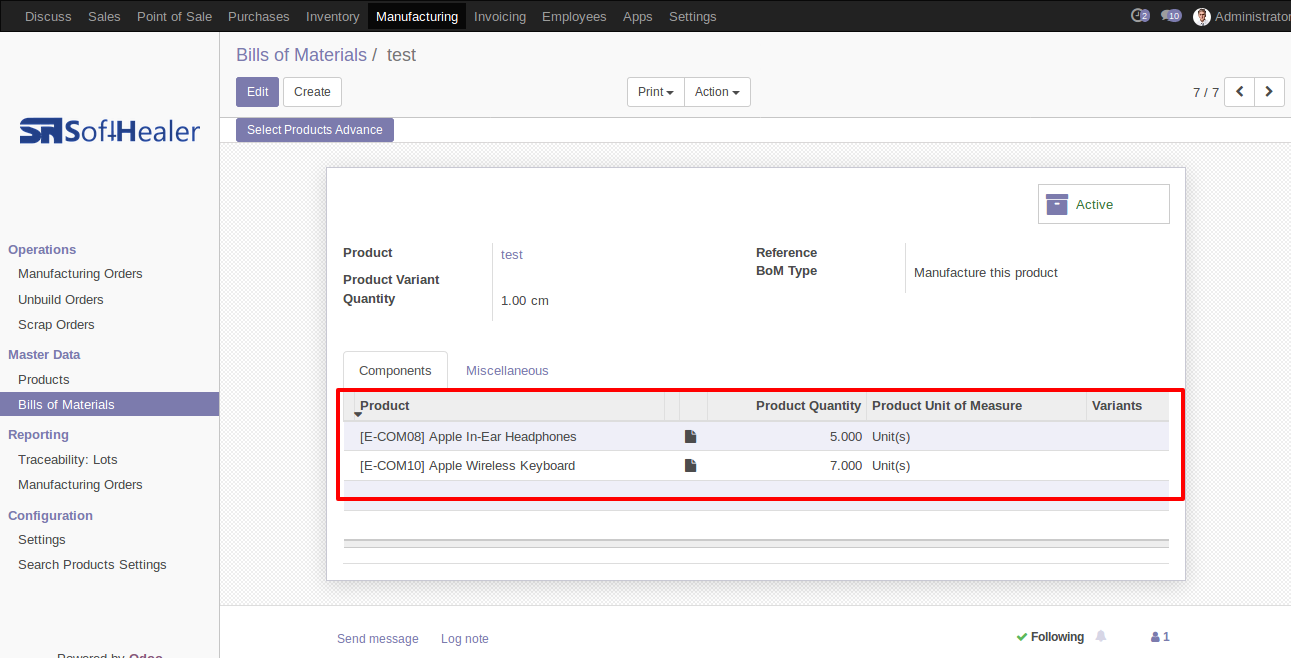Open the Print dropdown
Screen dimensions: 1291x658
(655, 92)
